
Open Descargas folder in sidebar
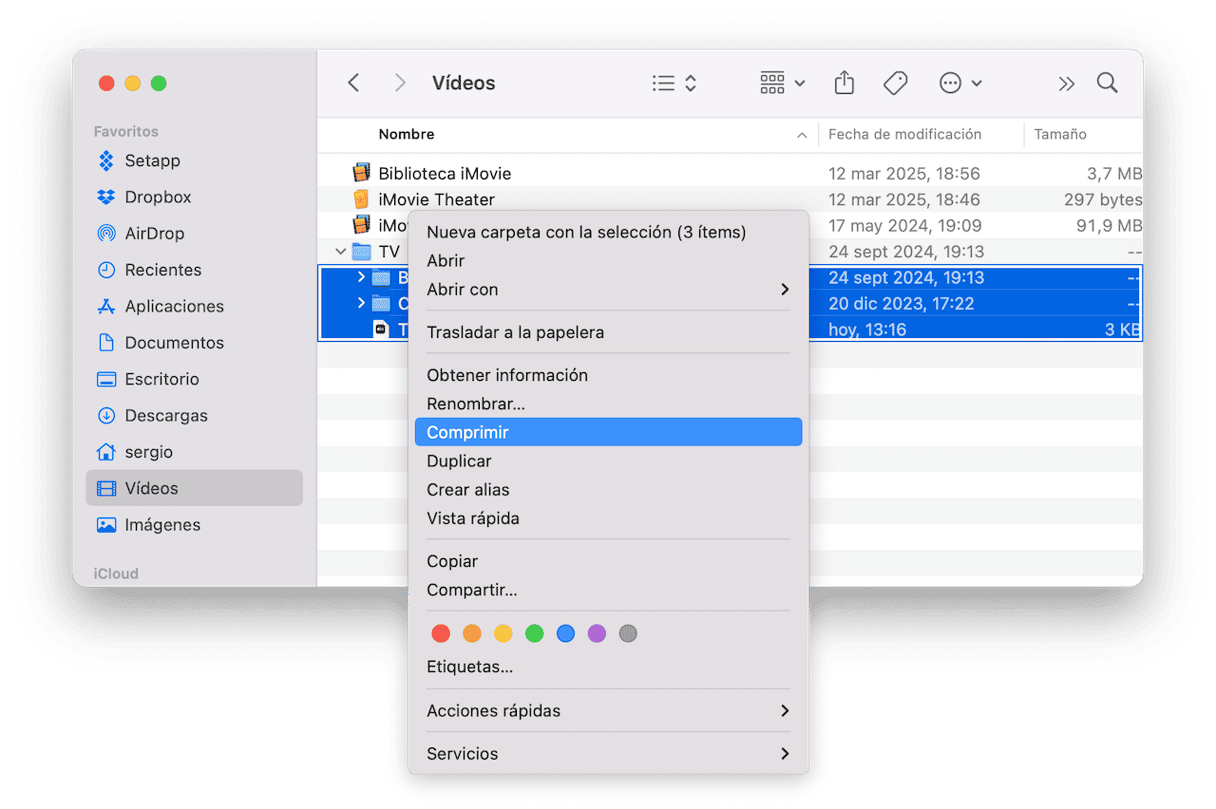tap(165, 415)
